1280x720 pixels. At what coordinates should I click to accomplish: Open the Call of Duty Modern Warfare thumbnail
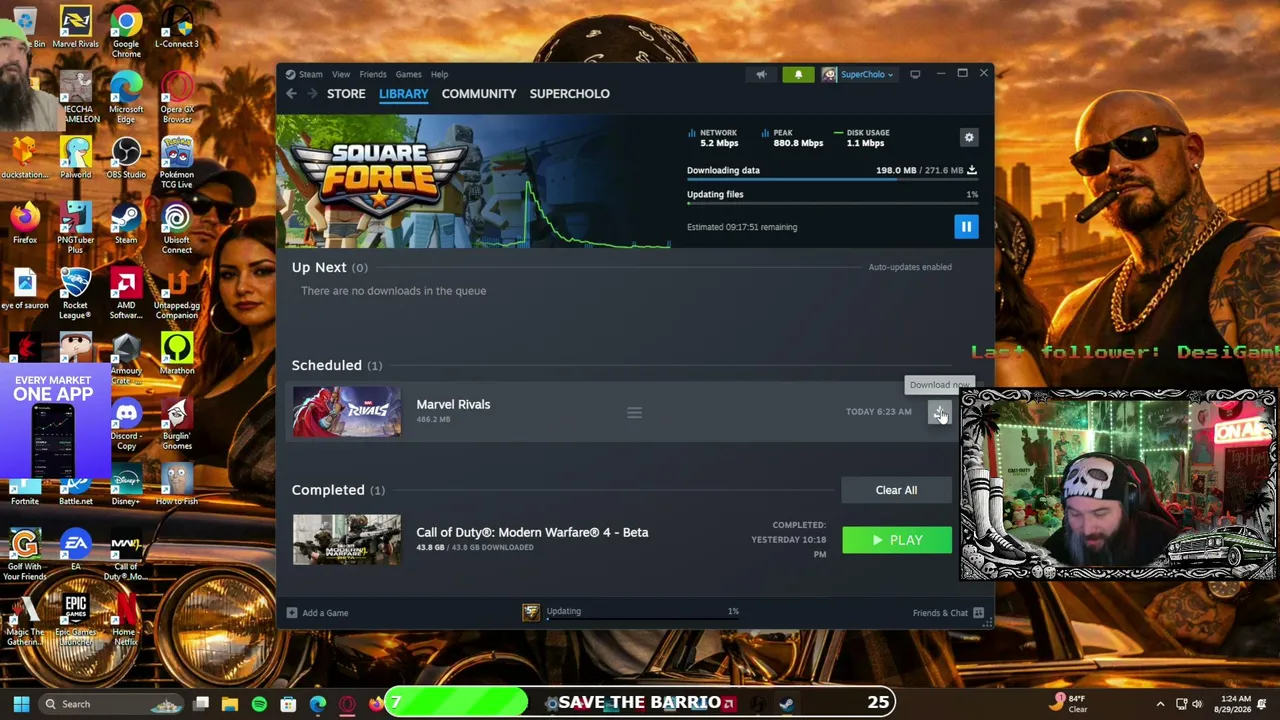[x=347, y=540]
